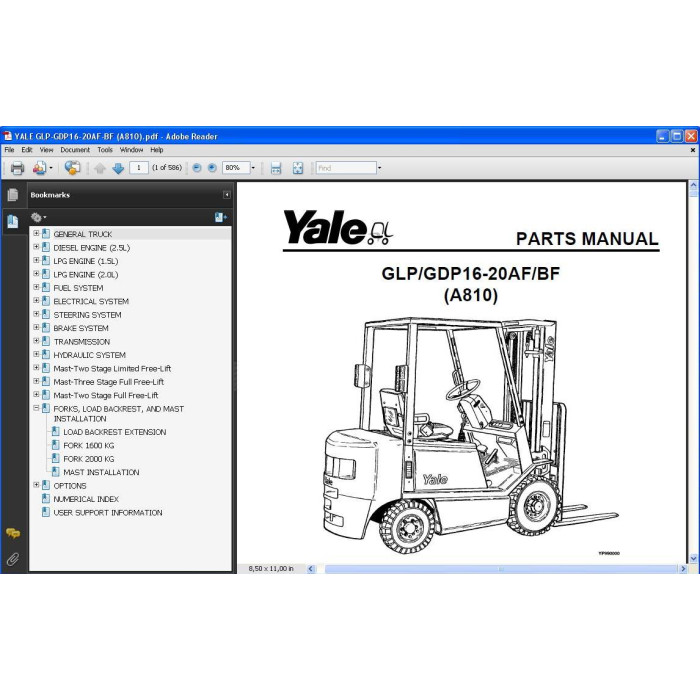Screen dimensions: 700x700
Task: Open the Help menu
Action: [157, 150]
